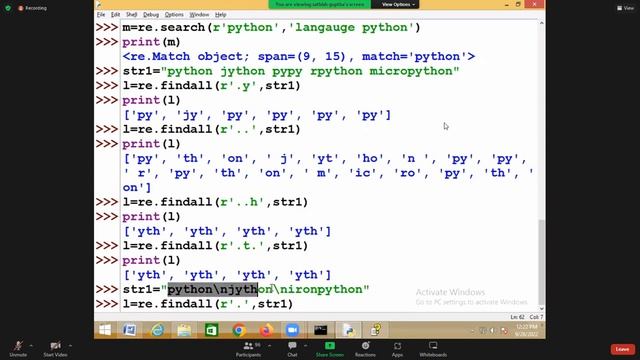Open the Options menu
This screenshot has width=640, height=360.
point(174,15)
